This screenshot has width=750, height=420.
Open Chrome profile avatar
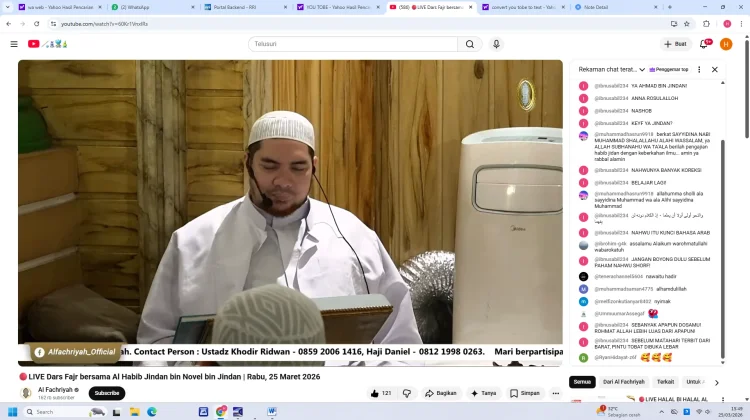[727, 23]
